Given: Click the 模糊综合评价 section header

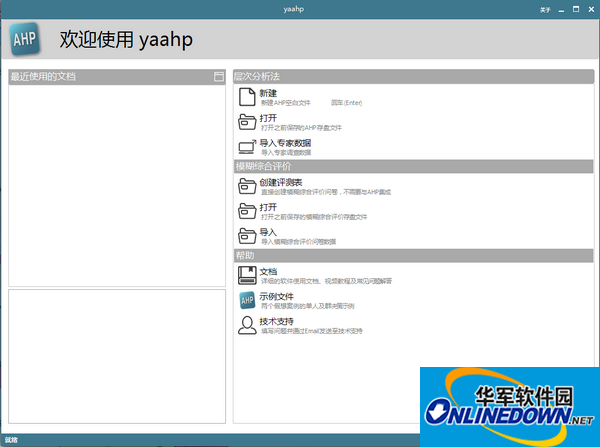Looking at the screenshot, I should (x=413, y=166).
